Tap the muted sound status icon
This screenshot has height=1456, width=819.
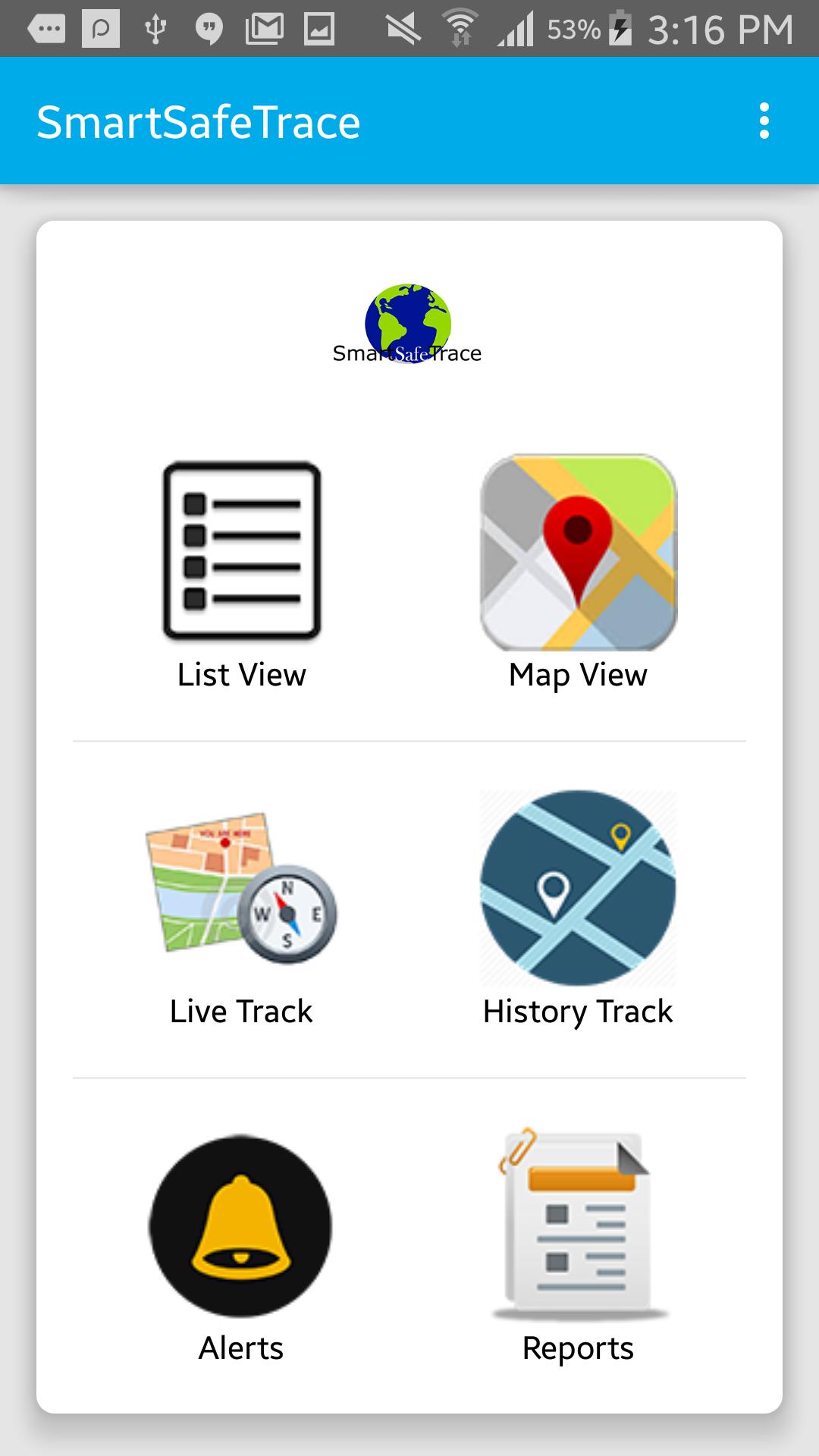click(x=403, y=30)
